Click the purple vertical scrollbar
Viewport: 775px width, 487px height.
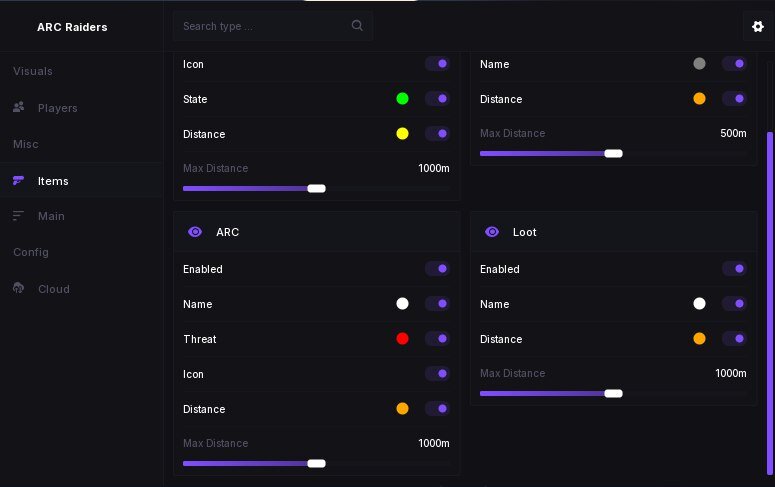tap(770, 303)
